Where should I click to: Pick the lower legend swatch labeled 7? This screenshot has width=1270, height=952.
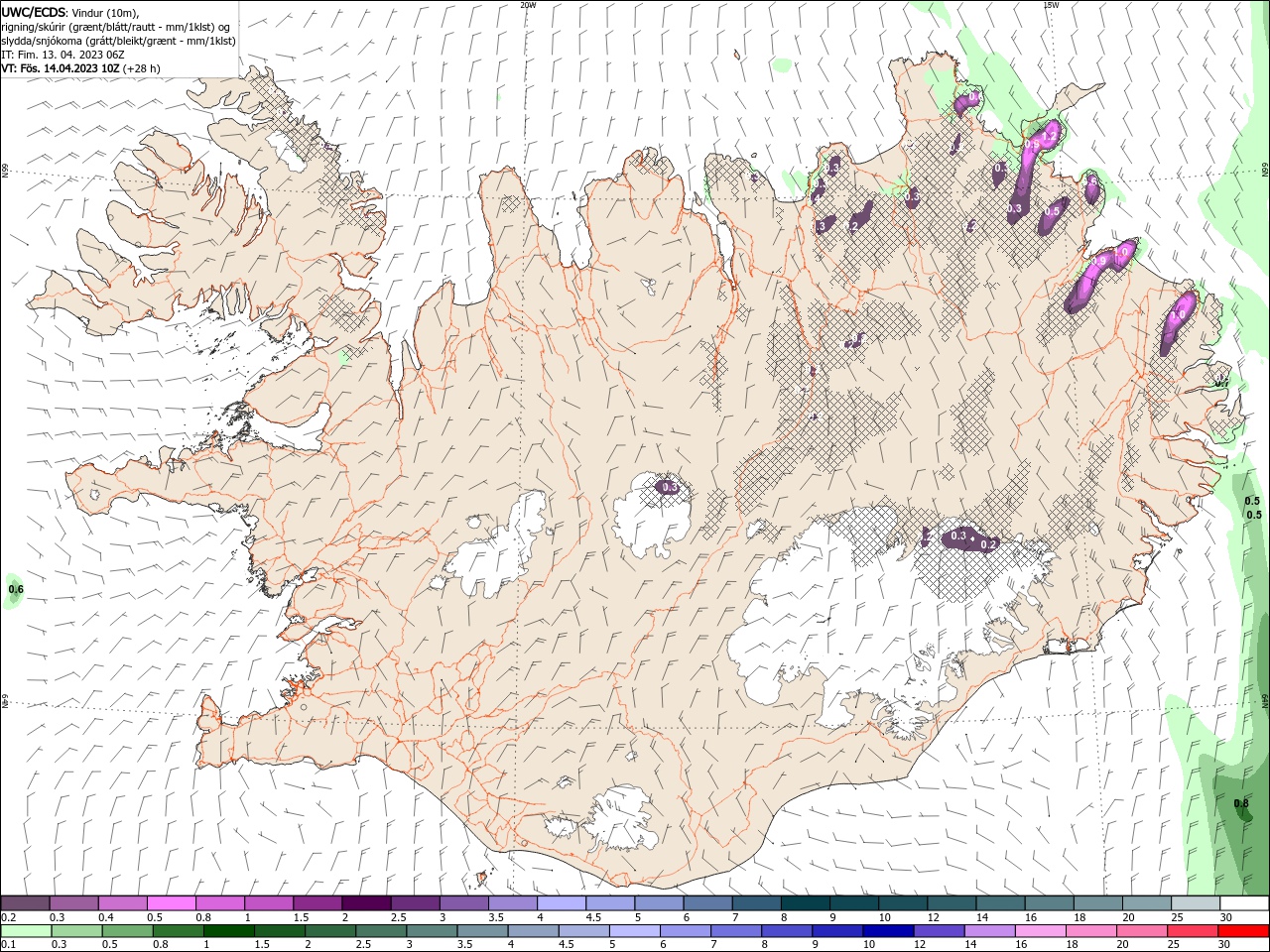736,931
